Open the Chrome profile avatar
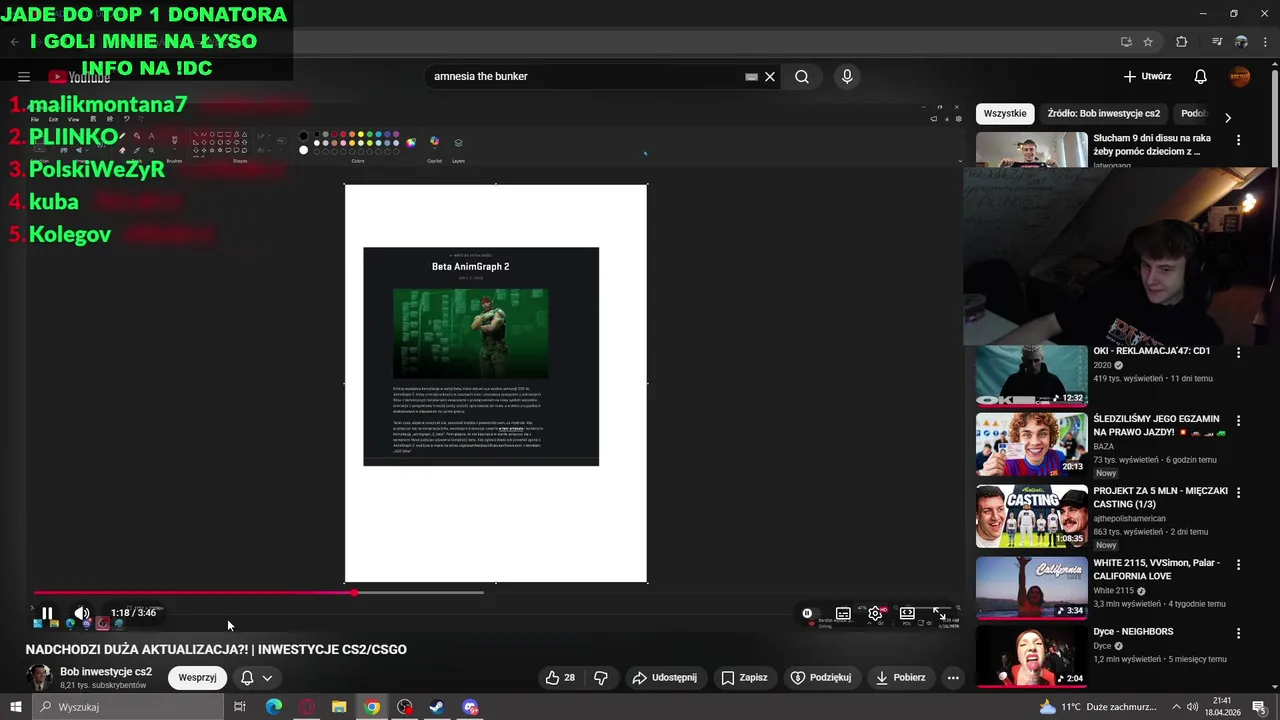Viewport: 1280px width, 720px height. (x=1241, y=42)
